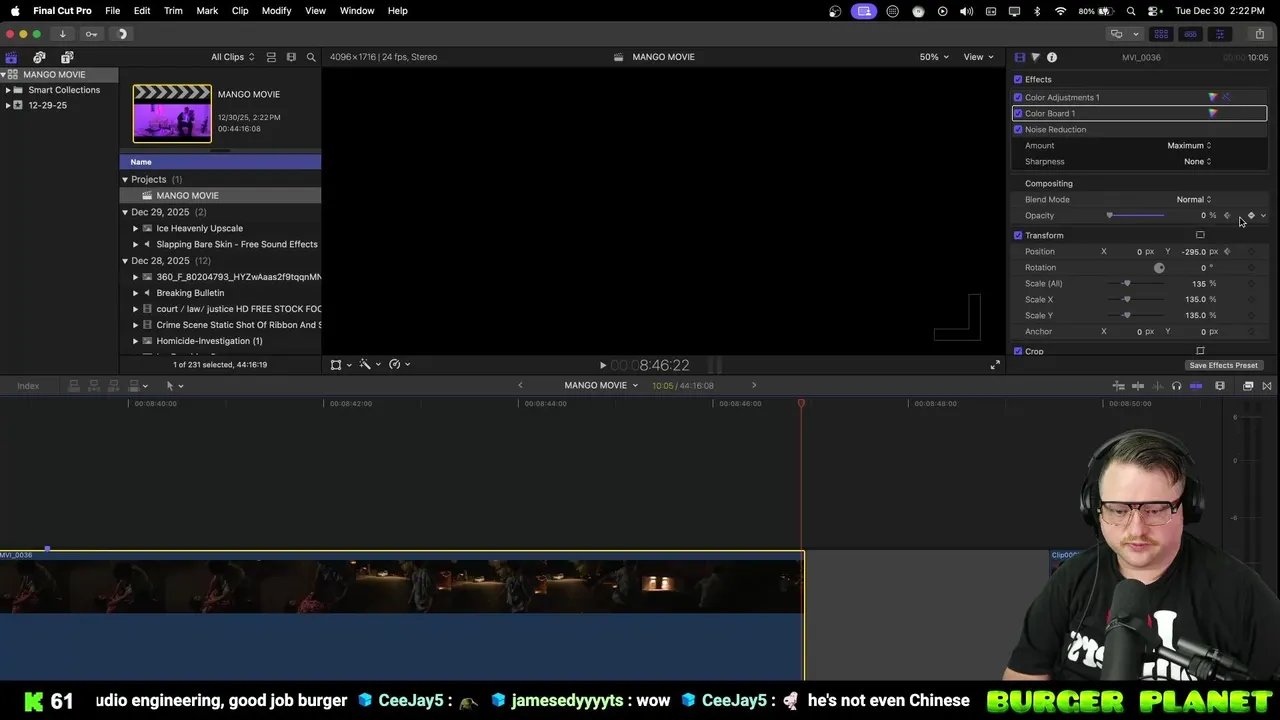The width and height of the screenshot is (1280, 720).
Task: Toggle the Inspector panel sliders button
Action: tap(1219, 34)
